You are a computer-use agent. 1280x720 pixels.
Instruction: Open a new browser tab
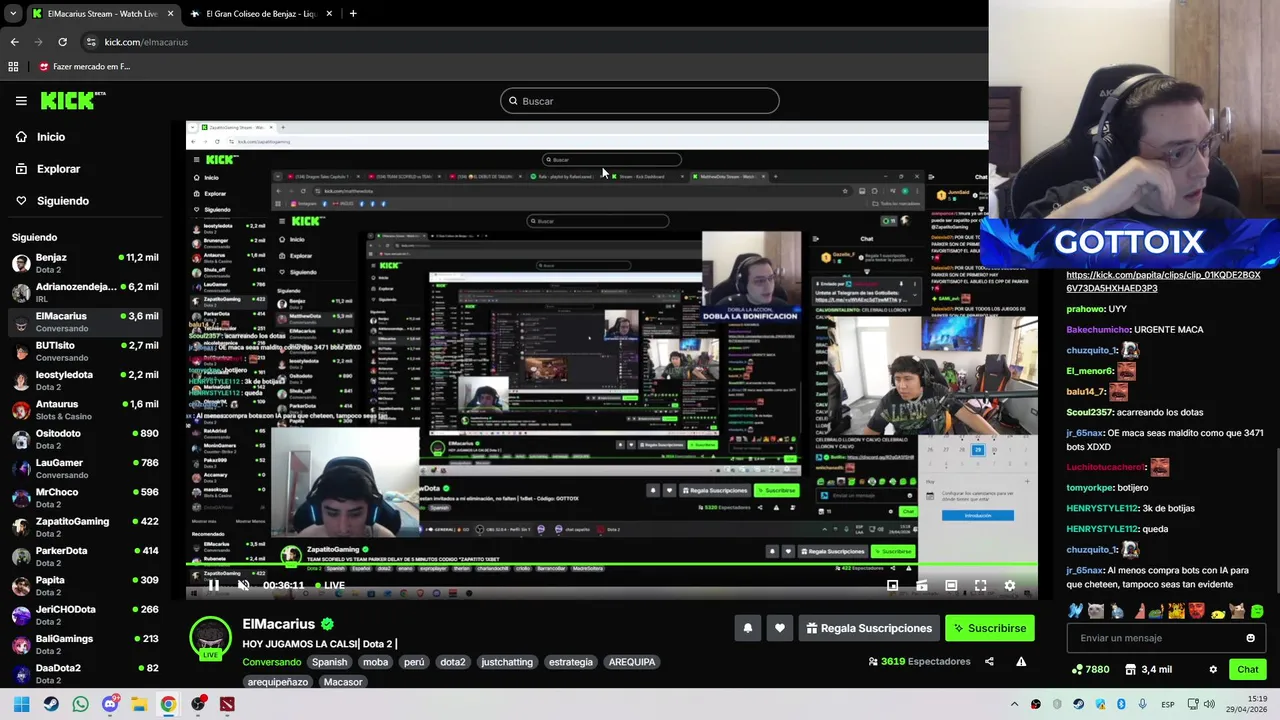click(x=353, y=14)
